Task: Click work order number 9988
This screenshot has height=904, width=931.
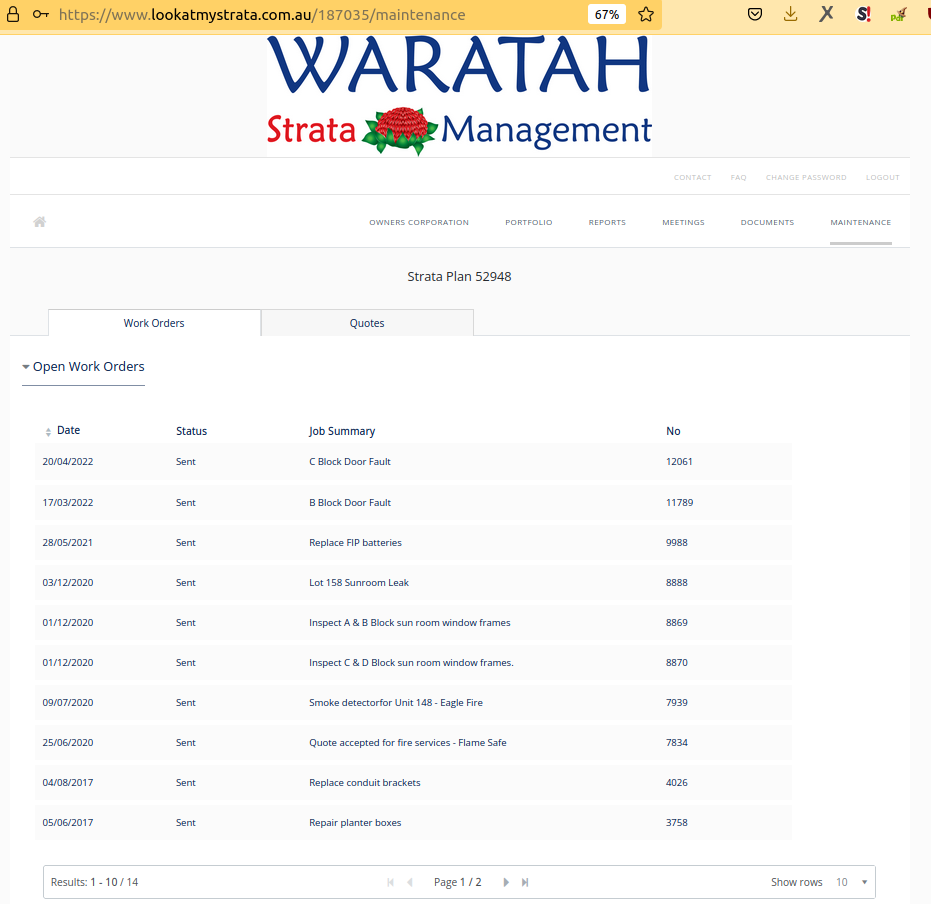Action: 676,543
